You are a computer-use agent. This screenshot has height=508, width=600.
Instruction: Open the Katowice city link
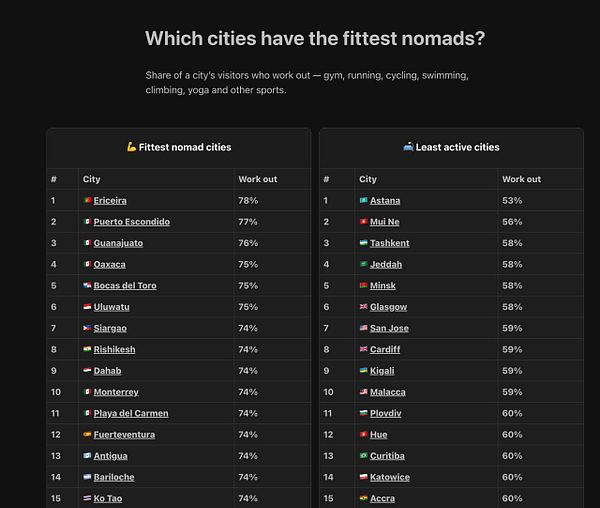coord(390,477)
